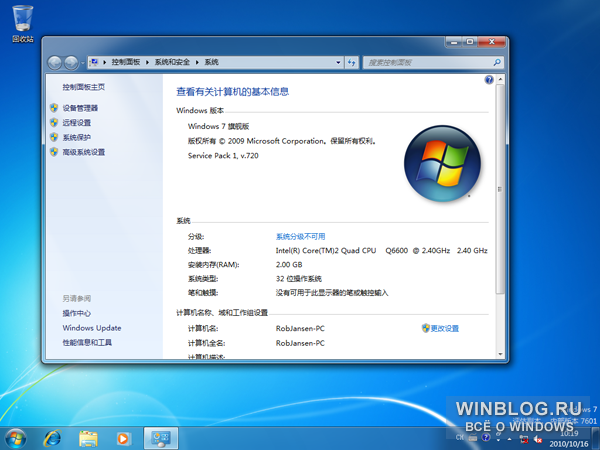Launch Internet Explorer from the taskbar

point(52,439)
